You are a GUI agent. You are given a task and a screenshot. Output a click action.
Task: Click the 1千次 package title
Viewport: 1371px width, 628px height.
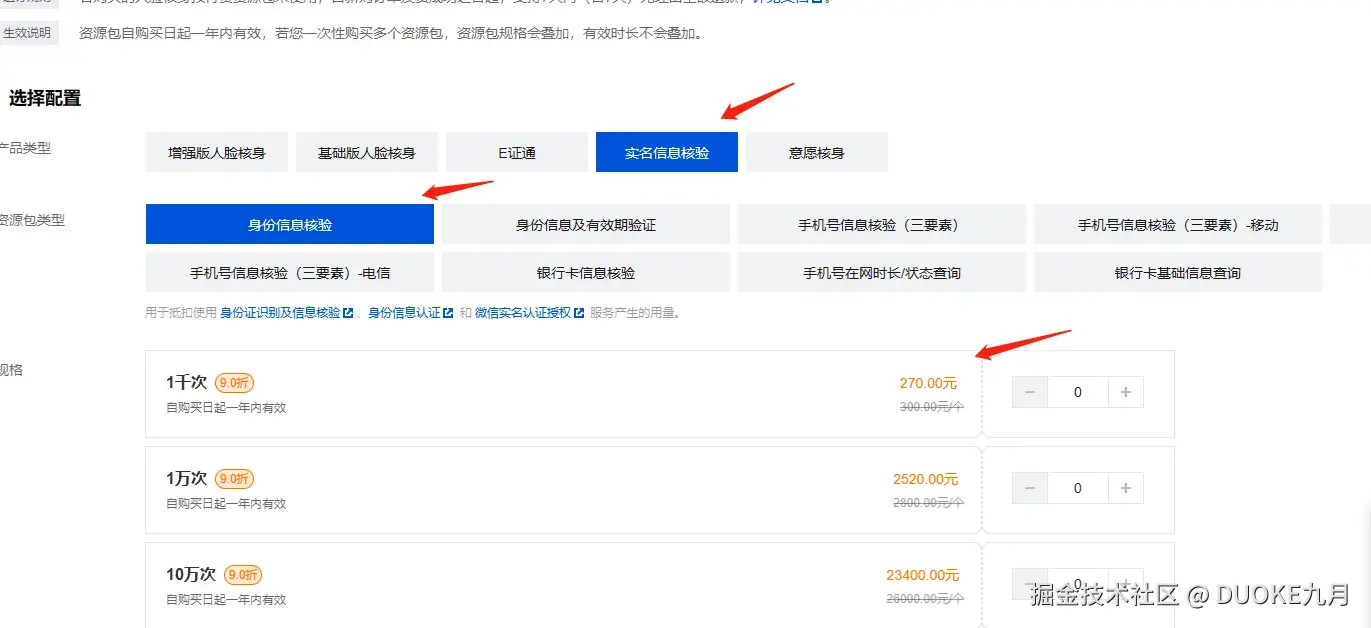pos(187,382)
